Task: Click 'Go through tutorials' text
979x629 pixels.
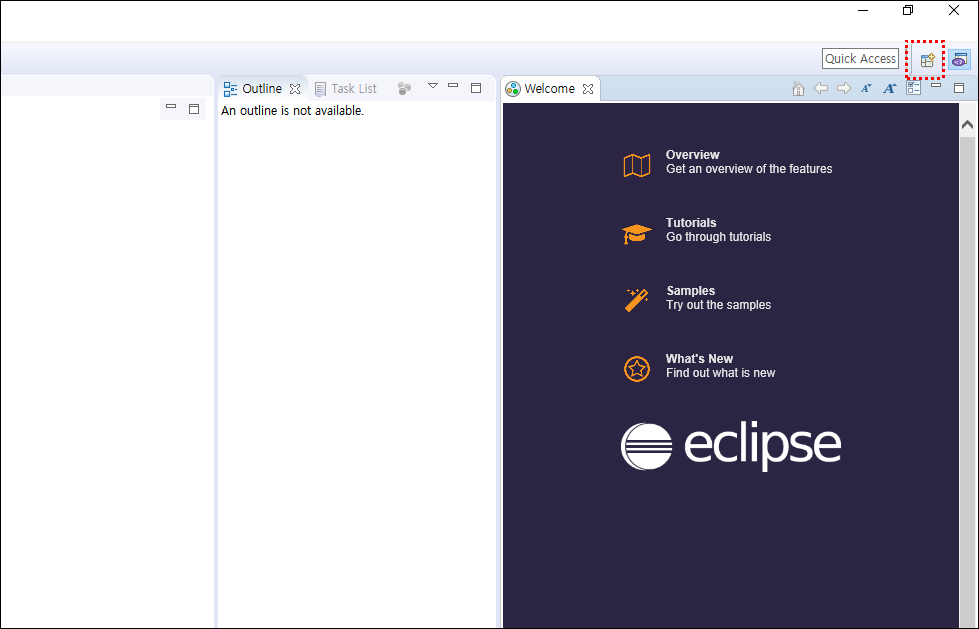Action: 718,237
